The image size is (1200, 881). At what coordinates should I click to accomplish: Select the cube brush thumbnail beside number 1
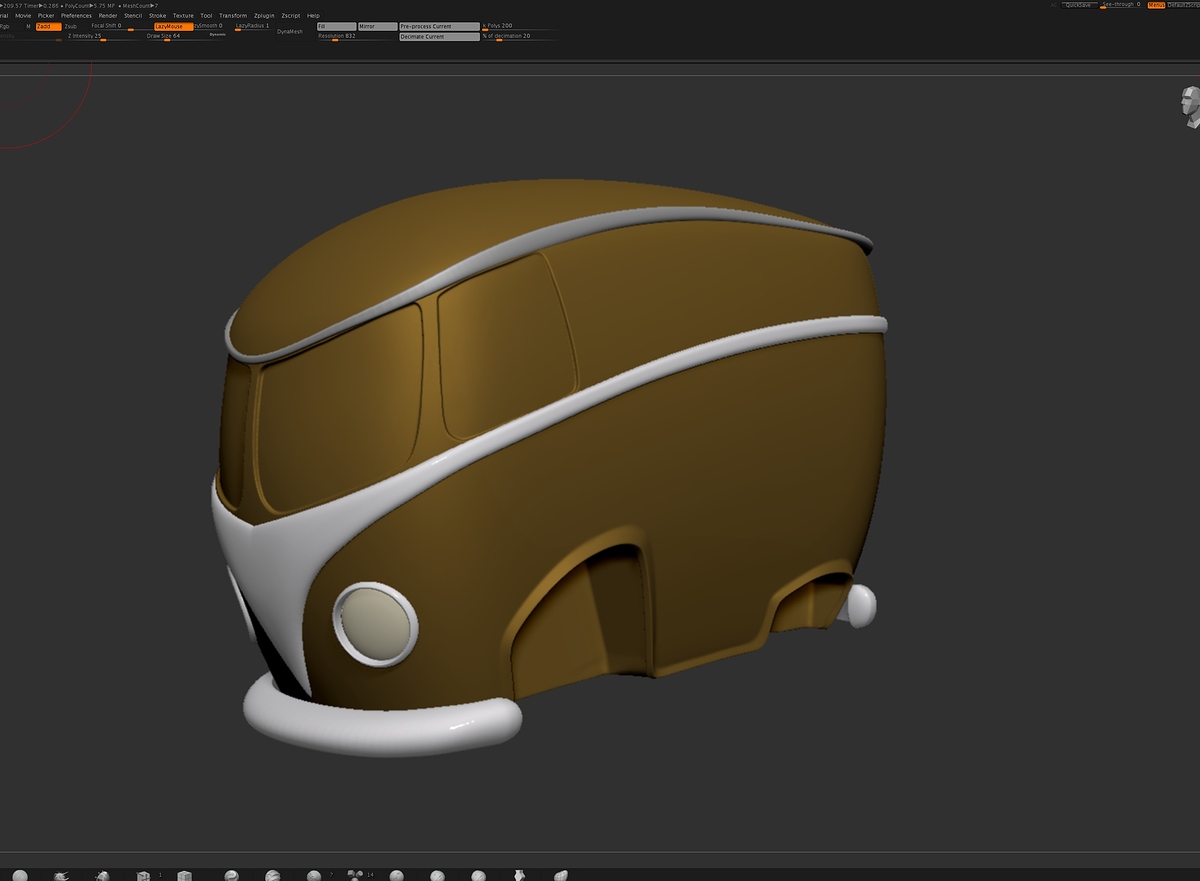(x=144, y=875)
